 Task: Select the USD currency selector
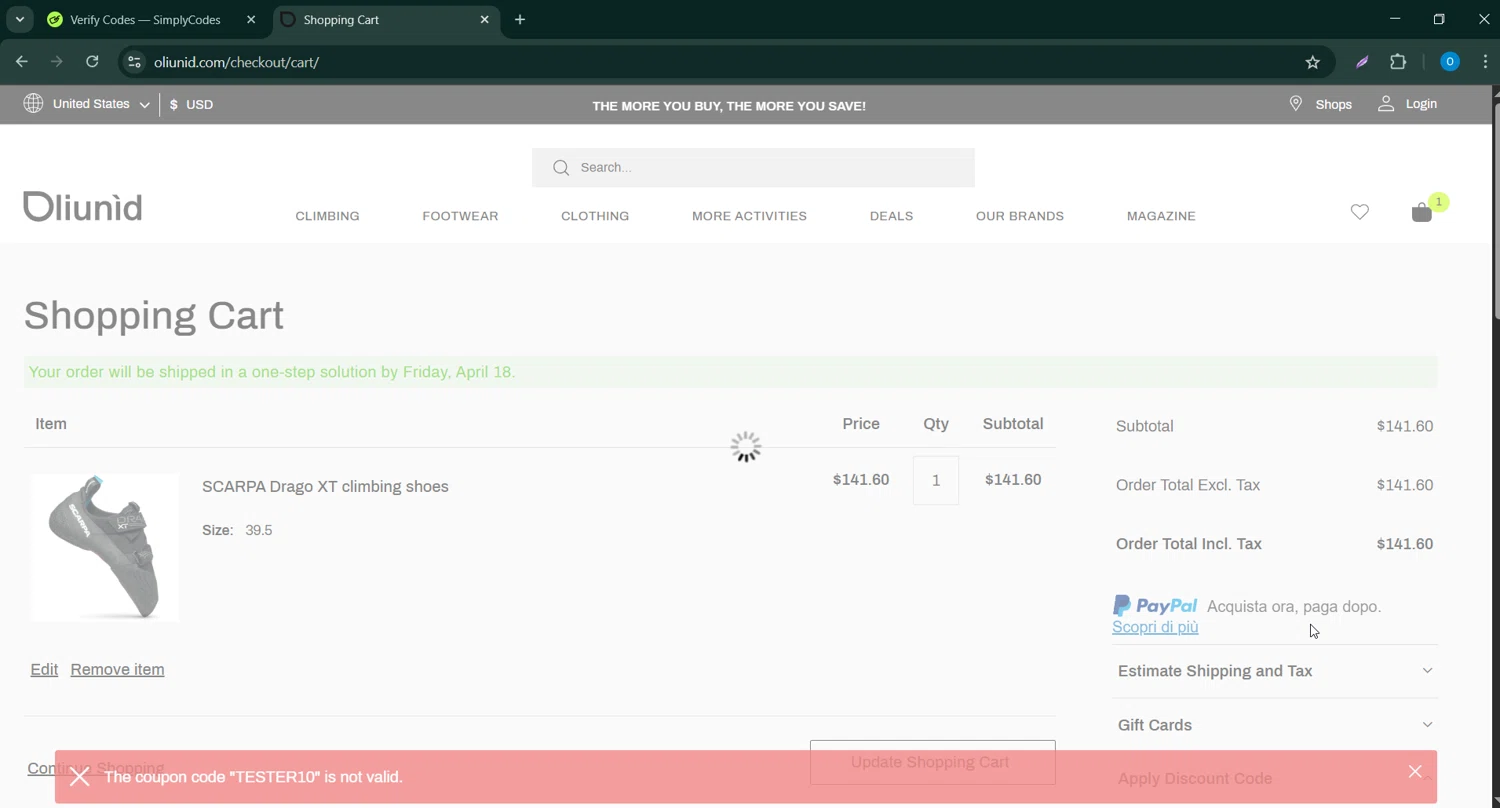point(191,104)
